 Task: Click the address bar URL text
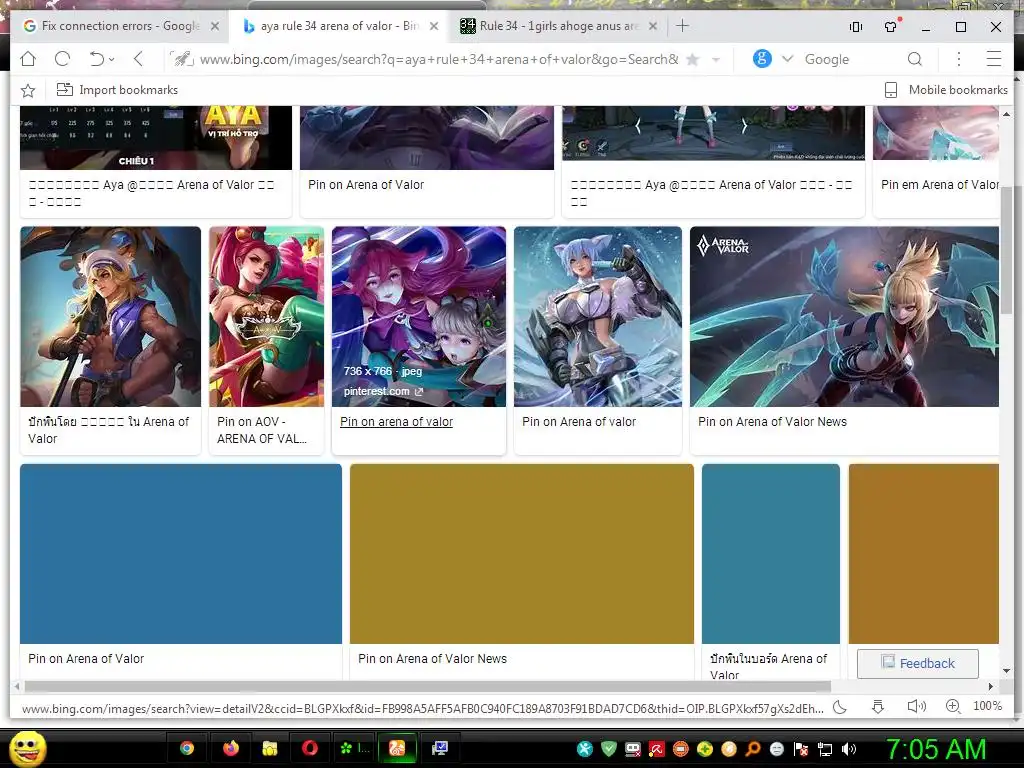coord(439,59)
